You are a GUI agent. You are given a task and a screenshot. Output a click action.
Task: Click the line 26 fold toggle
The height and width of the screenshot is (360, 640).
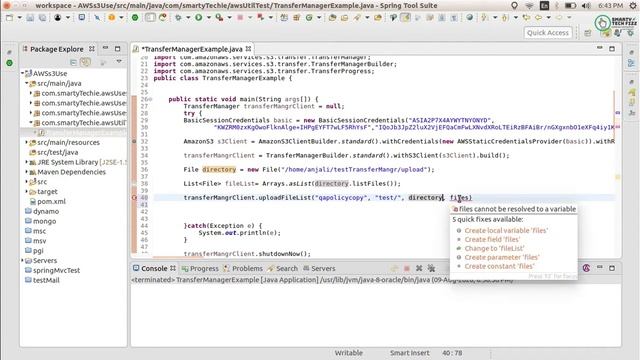point(150,99)
